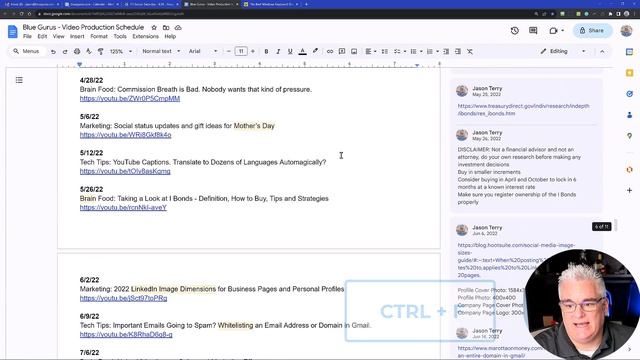Image resolution: width=640 pixels, height=360 pixels.
Task: Open the text alignment dropdown
Action: [x=371, y=51]
